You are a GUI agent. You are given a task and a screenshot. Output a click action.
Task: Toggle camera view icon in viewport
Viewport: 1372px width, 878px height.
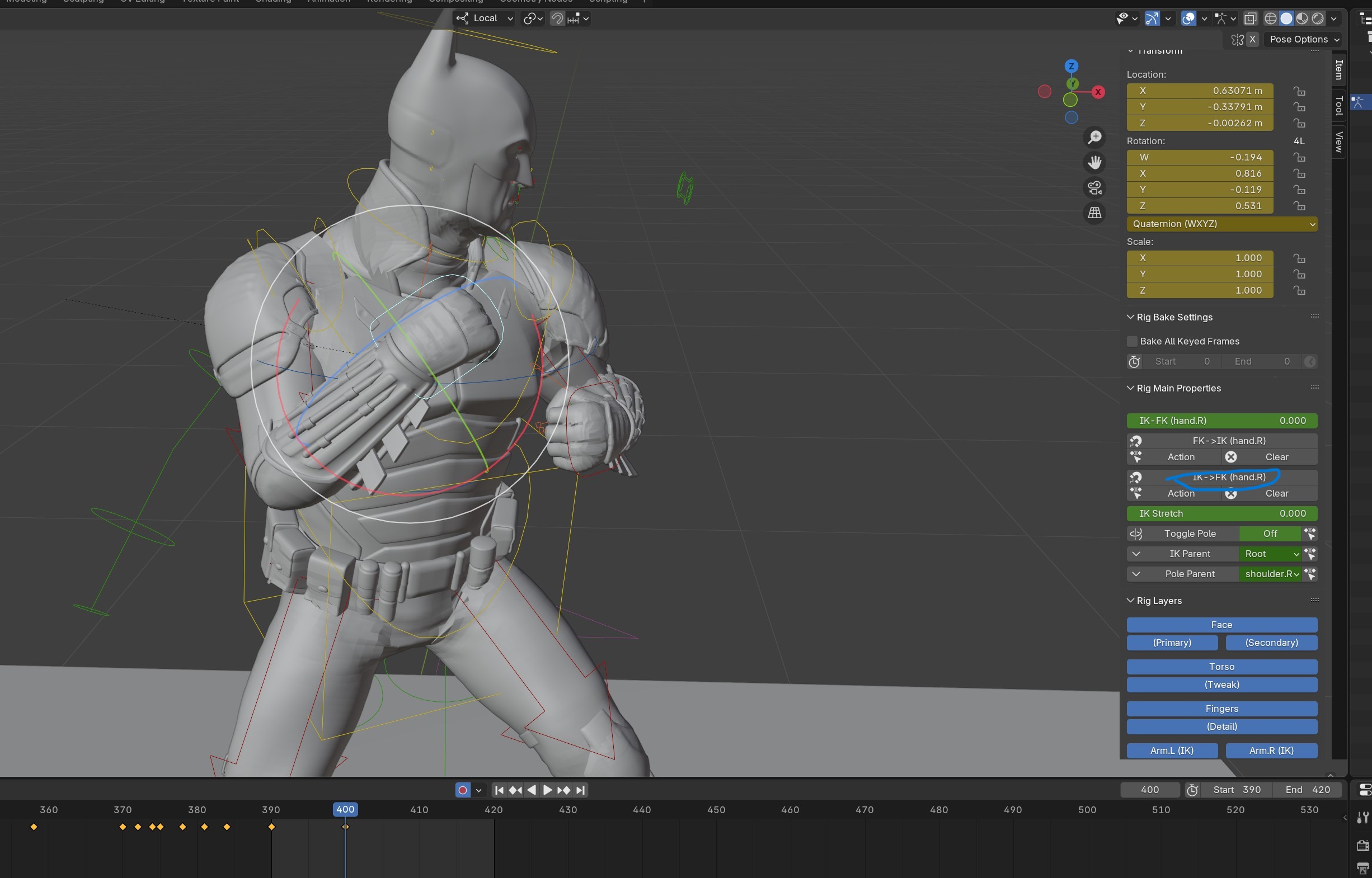click(x=1094, y=188)
